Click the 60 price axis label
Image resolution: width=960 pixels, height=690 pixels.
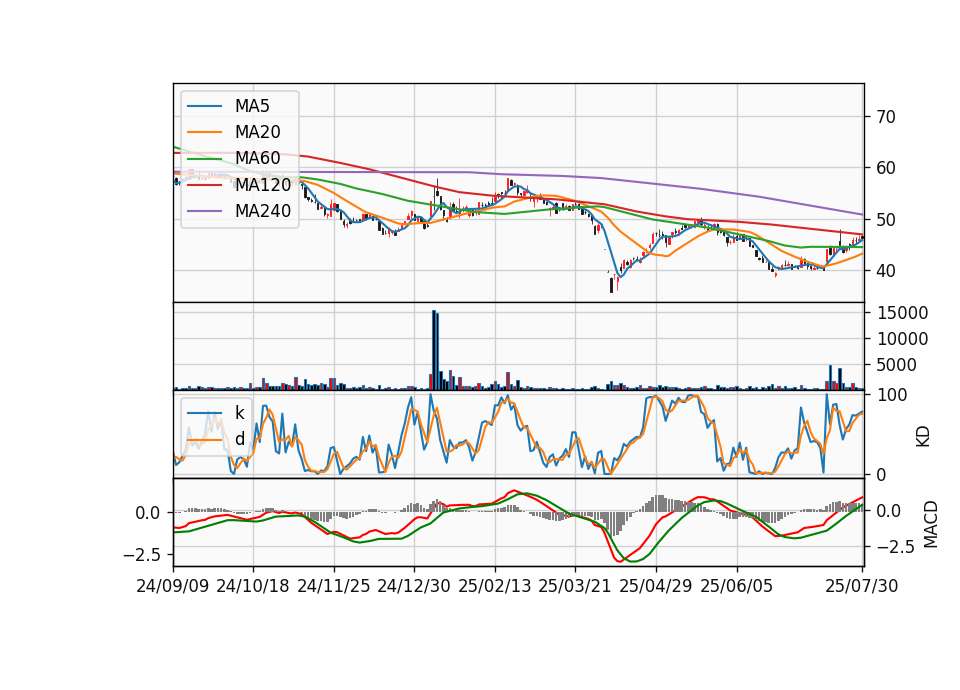point(886,168)
